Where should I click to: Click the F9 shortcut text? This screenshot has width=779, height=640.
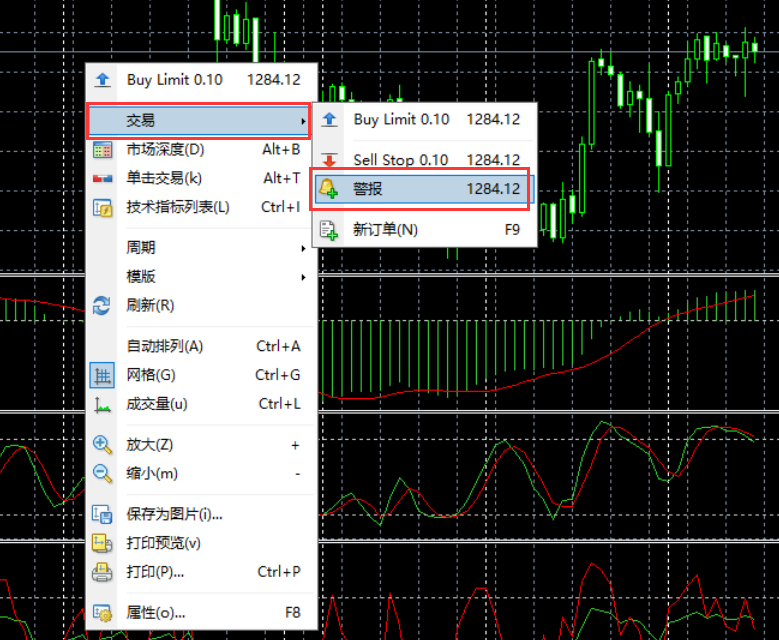512,230
